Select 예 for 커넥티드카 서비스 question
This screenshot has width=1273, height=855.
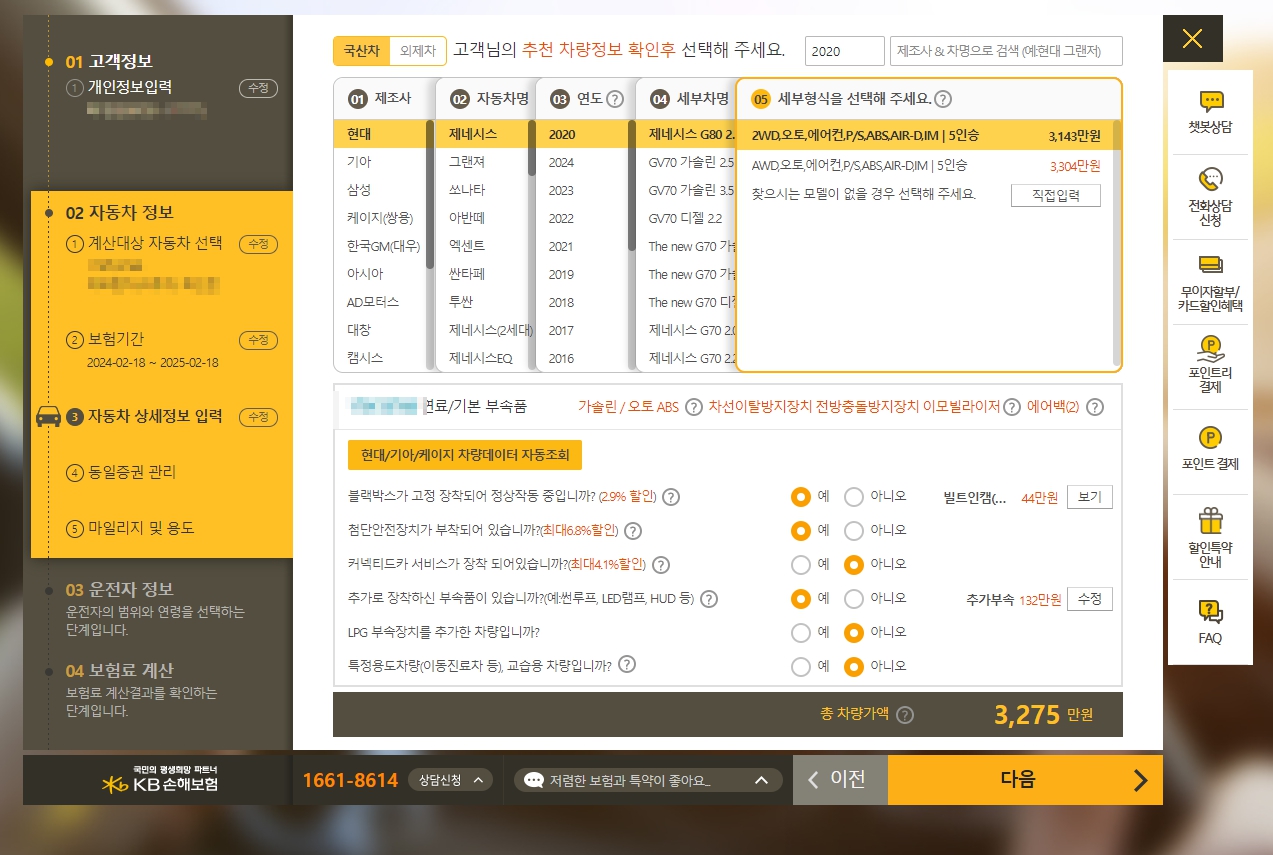point(800,565)
